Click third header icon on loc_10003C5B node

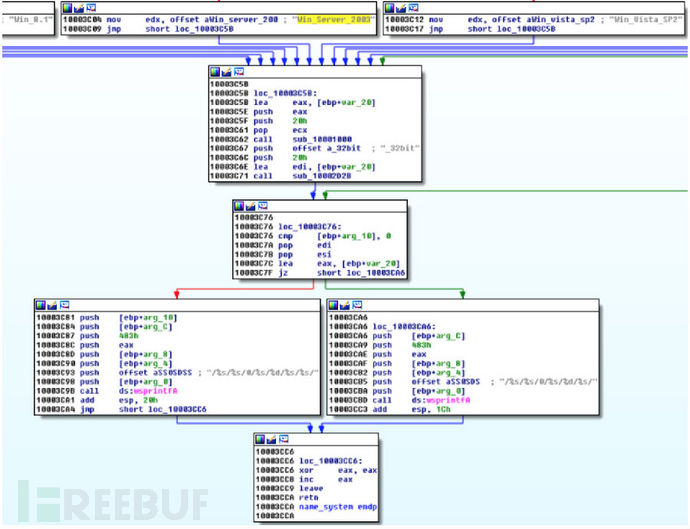(240, 74)
